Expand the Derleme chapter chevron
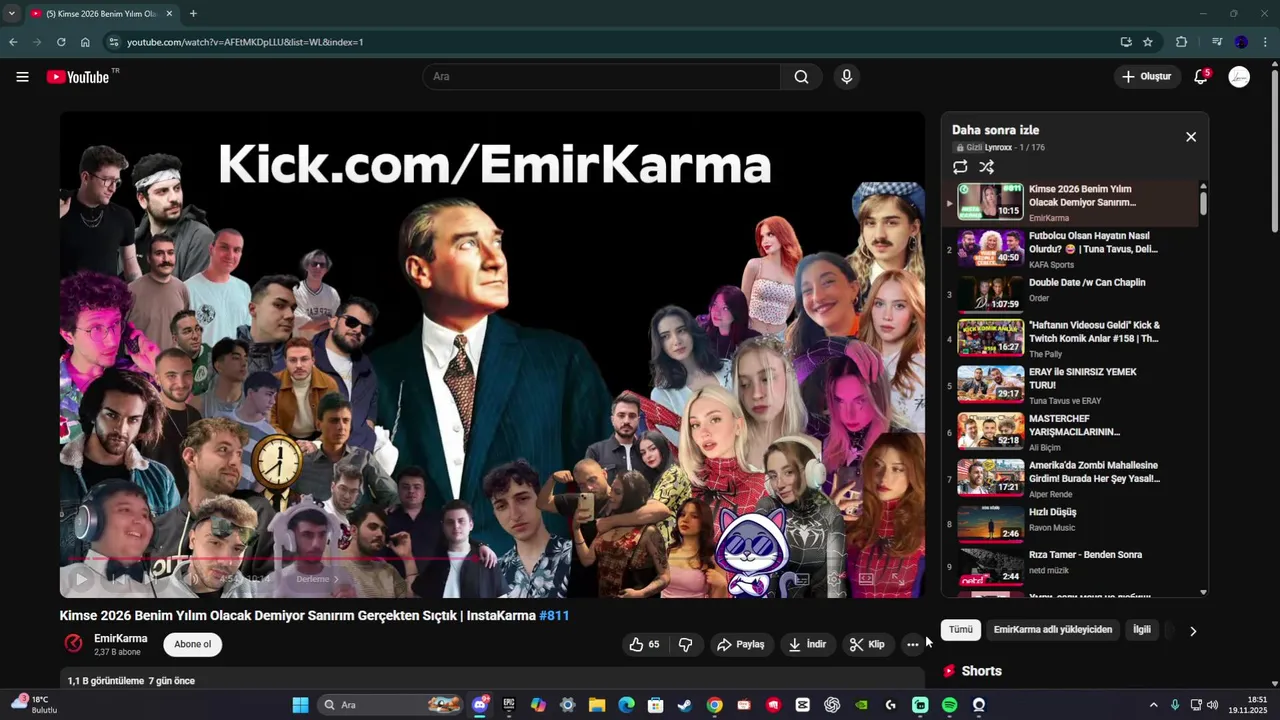The image size is (1280, 720). [336, 579]
